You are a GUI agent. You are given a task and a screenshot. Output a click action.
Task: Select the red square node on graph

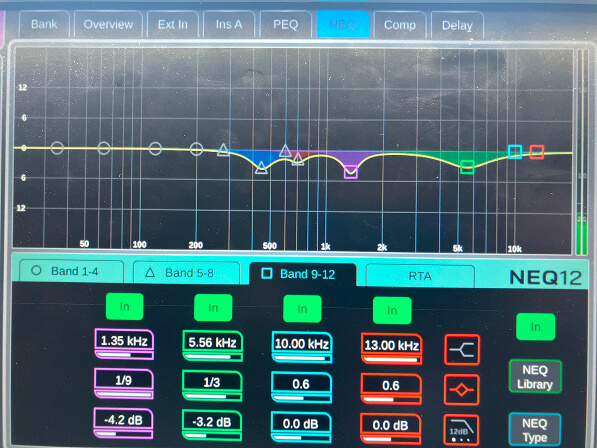(537, 152)
